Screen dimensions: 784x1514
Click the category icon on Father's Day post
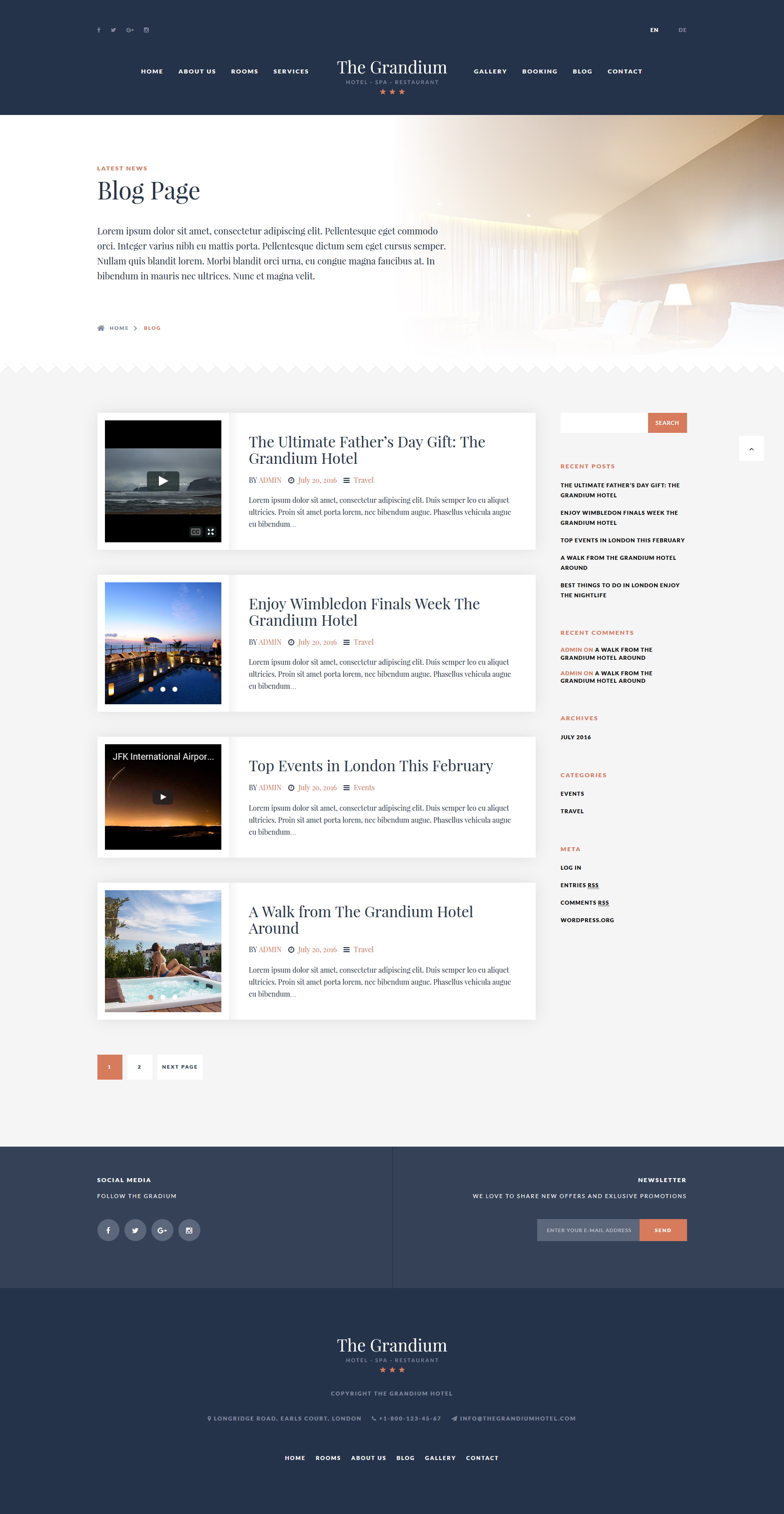tap(347, 480)
